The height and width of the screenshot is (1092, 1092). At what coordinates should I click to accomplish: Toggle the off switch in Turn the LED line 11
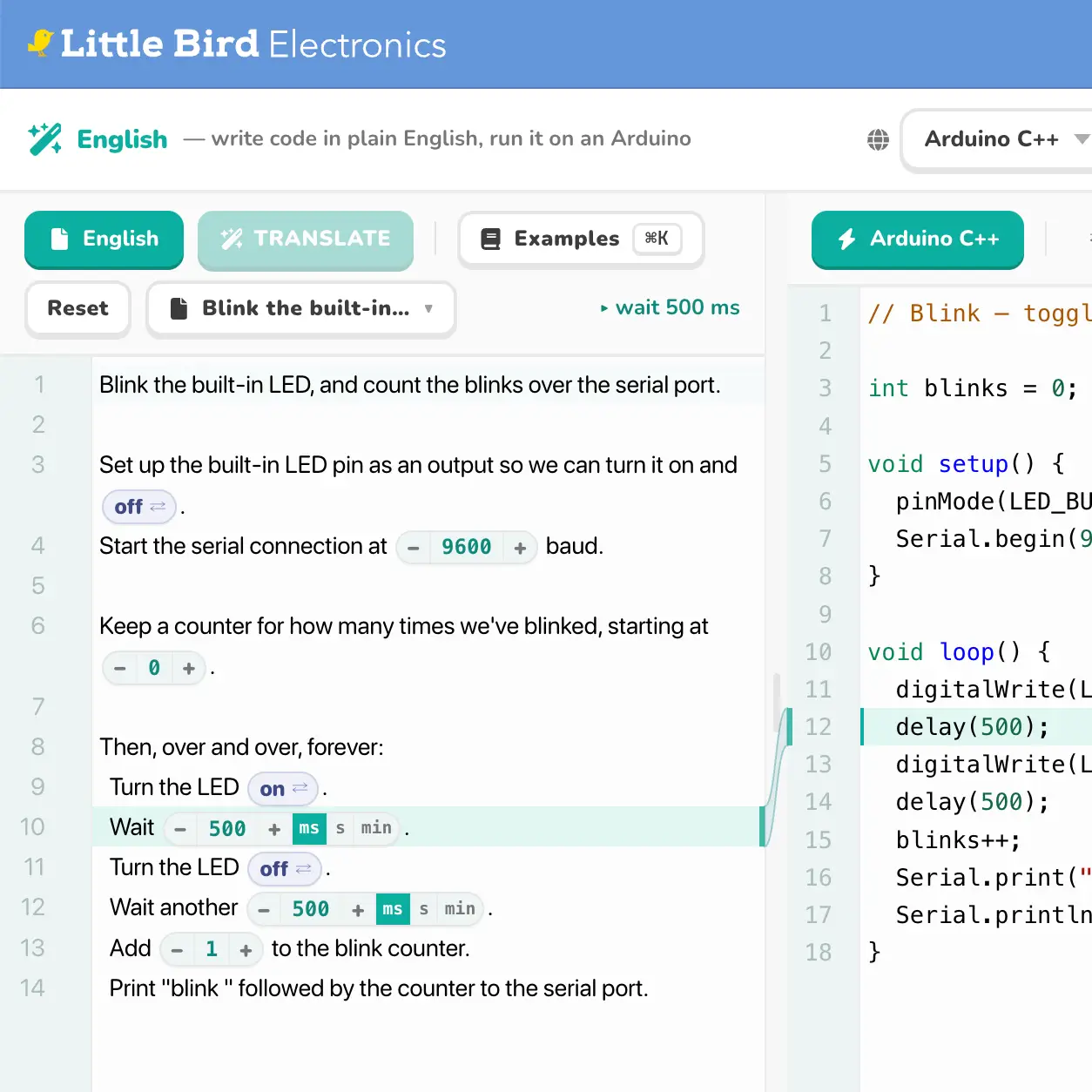[285, 869]
